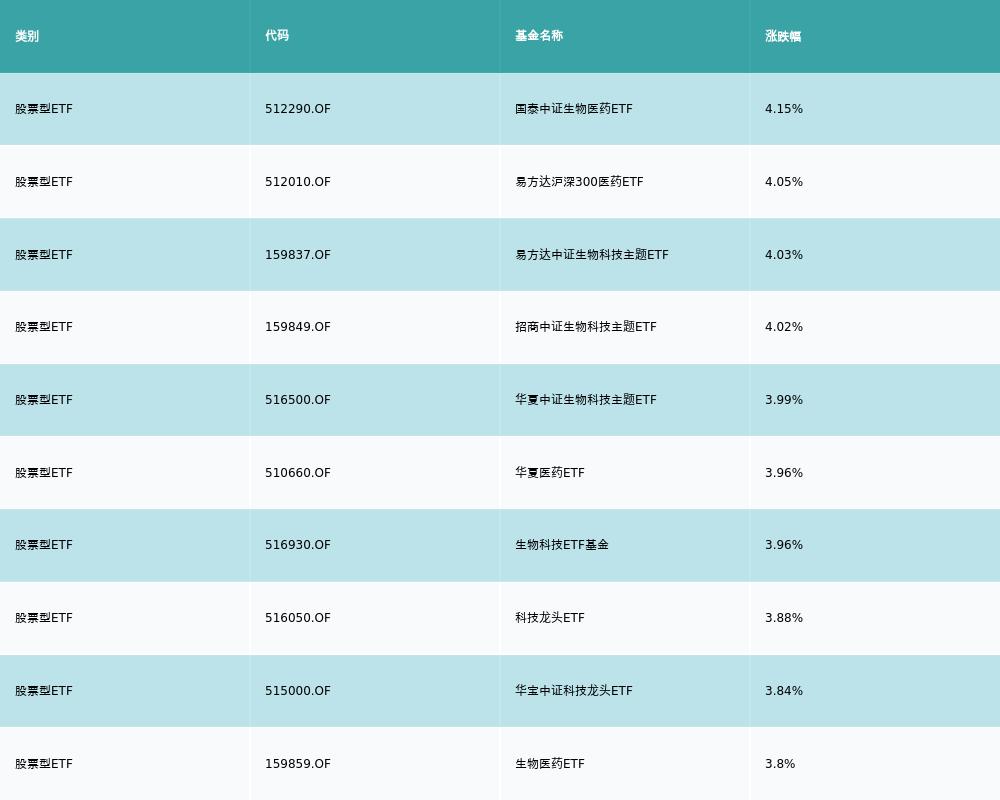Click 股票型ETF in the 510660.OF row

coord(44,473)
